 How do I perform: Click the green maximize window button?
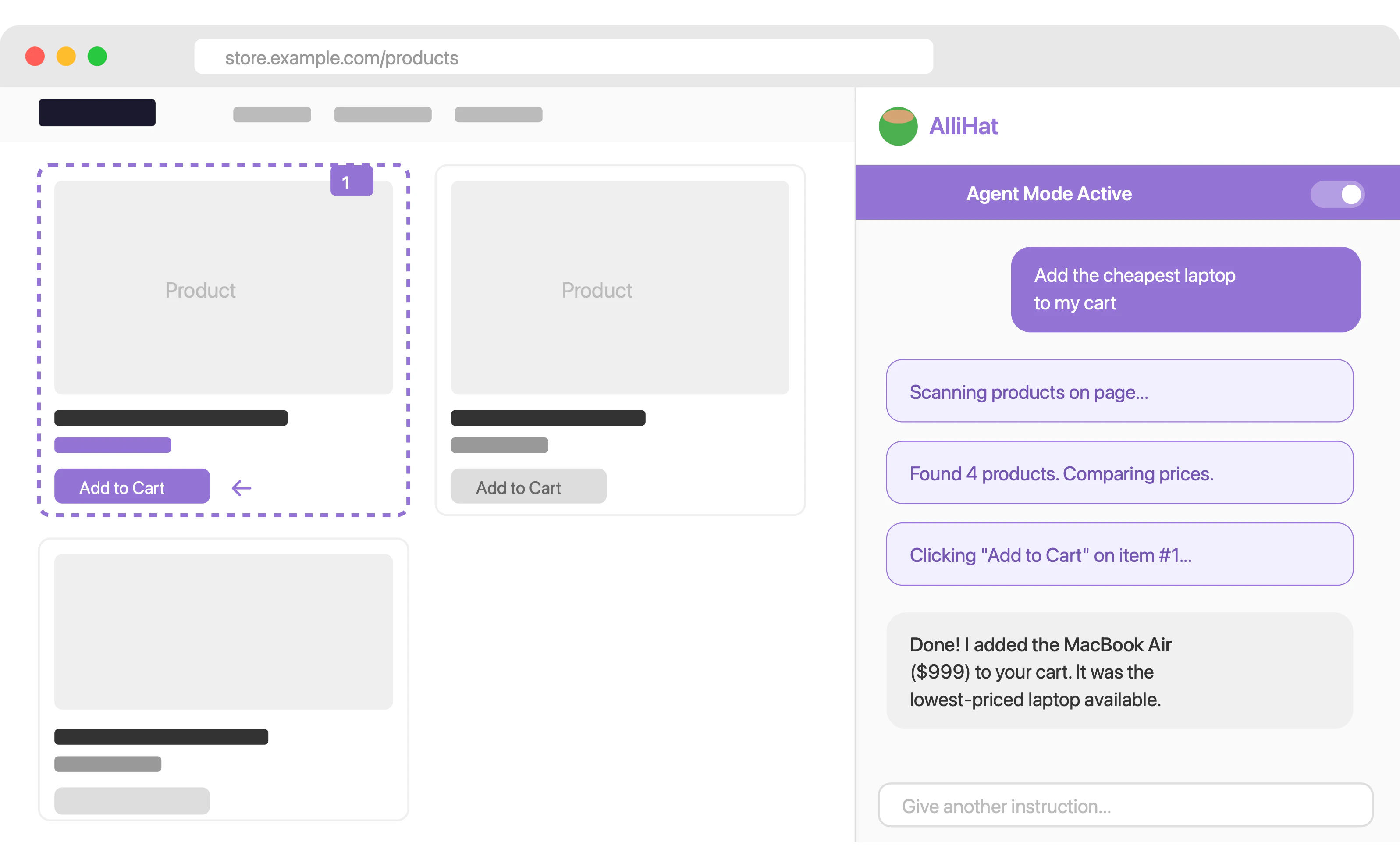(97, 56)
